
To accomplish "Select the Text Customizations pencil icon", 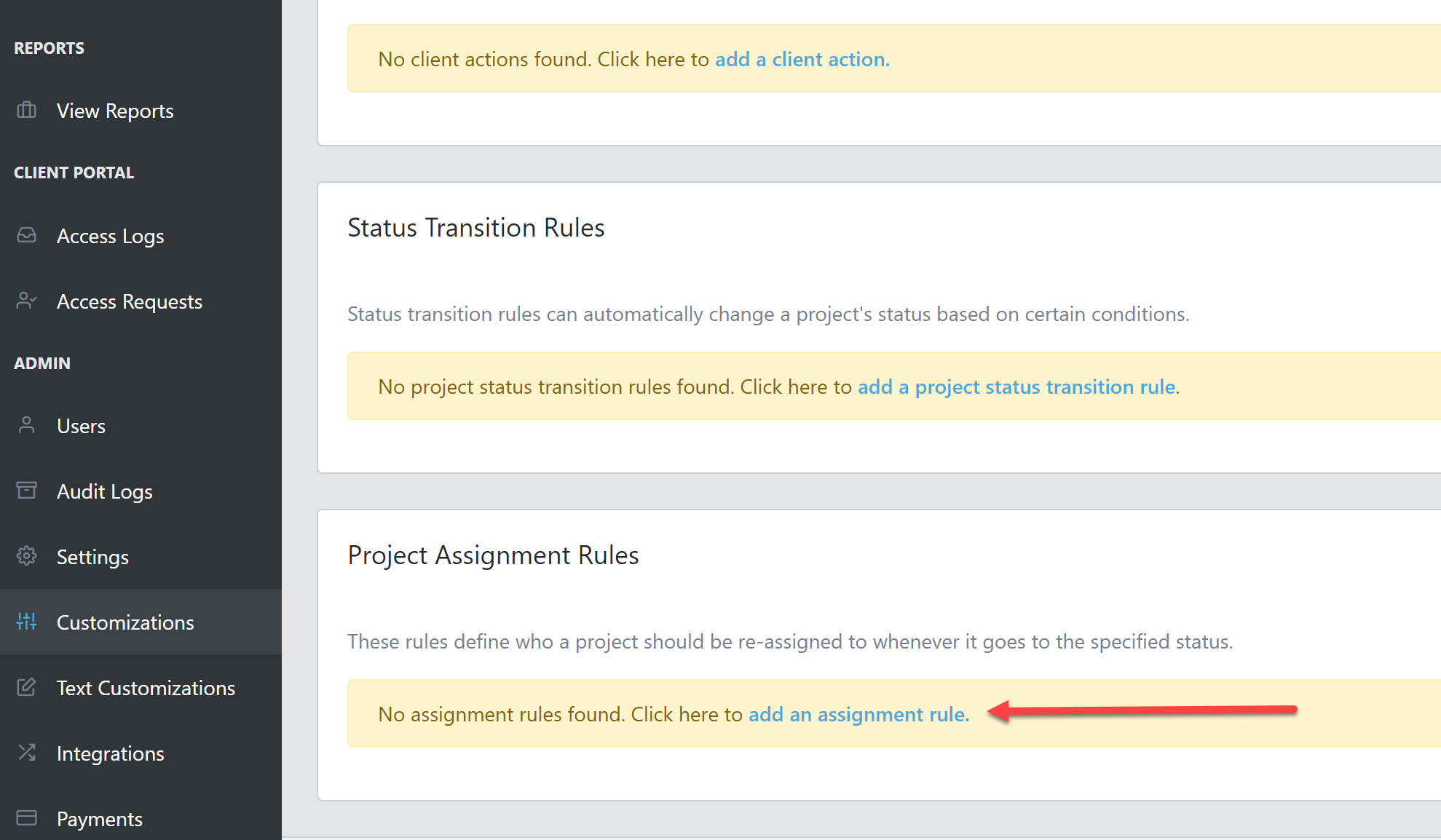I will coord(26,687).
